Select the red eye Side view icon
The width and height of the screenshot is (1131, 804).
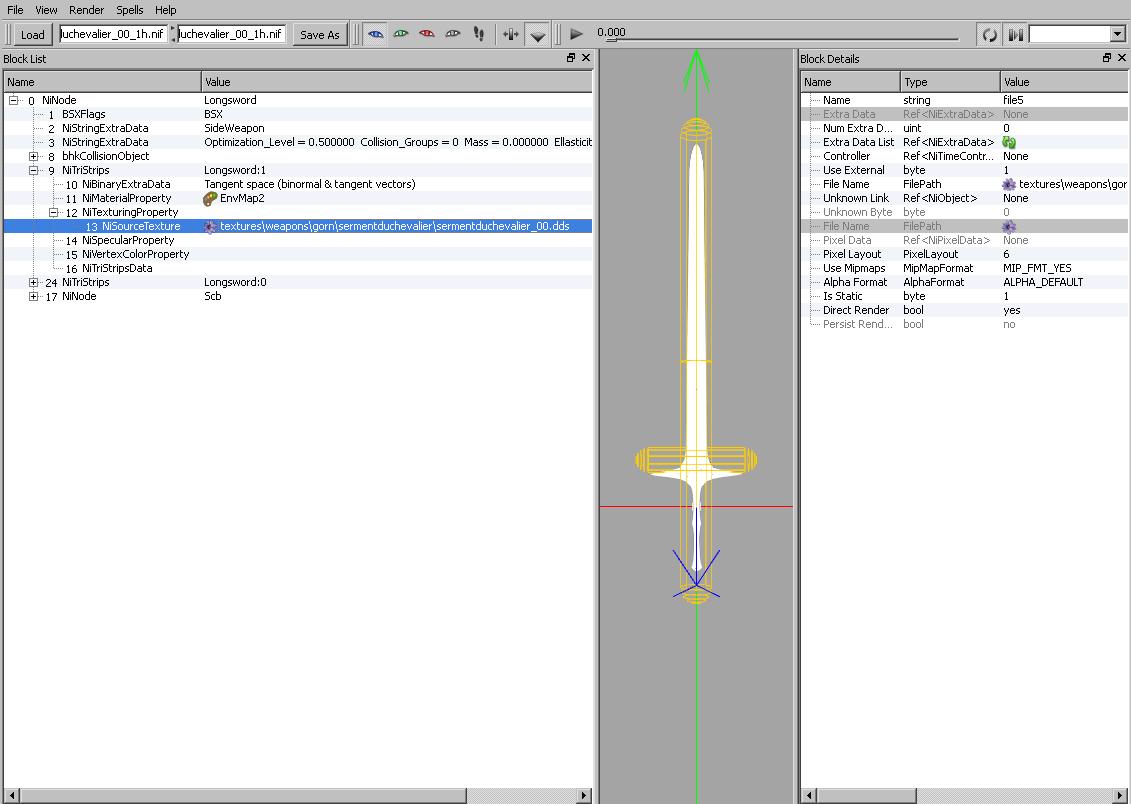[427, 34]
